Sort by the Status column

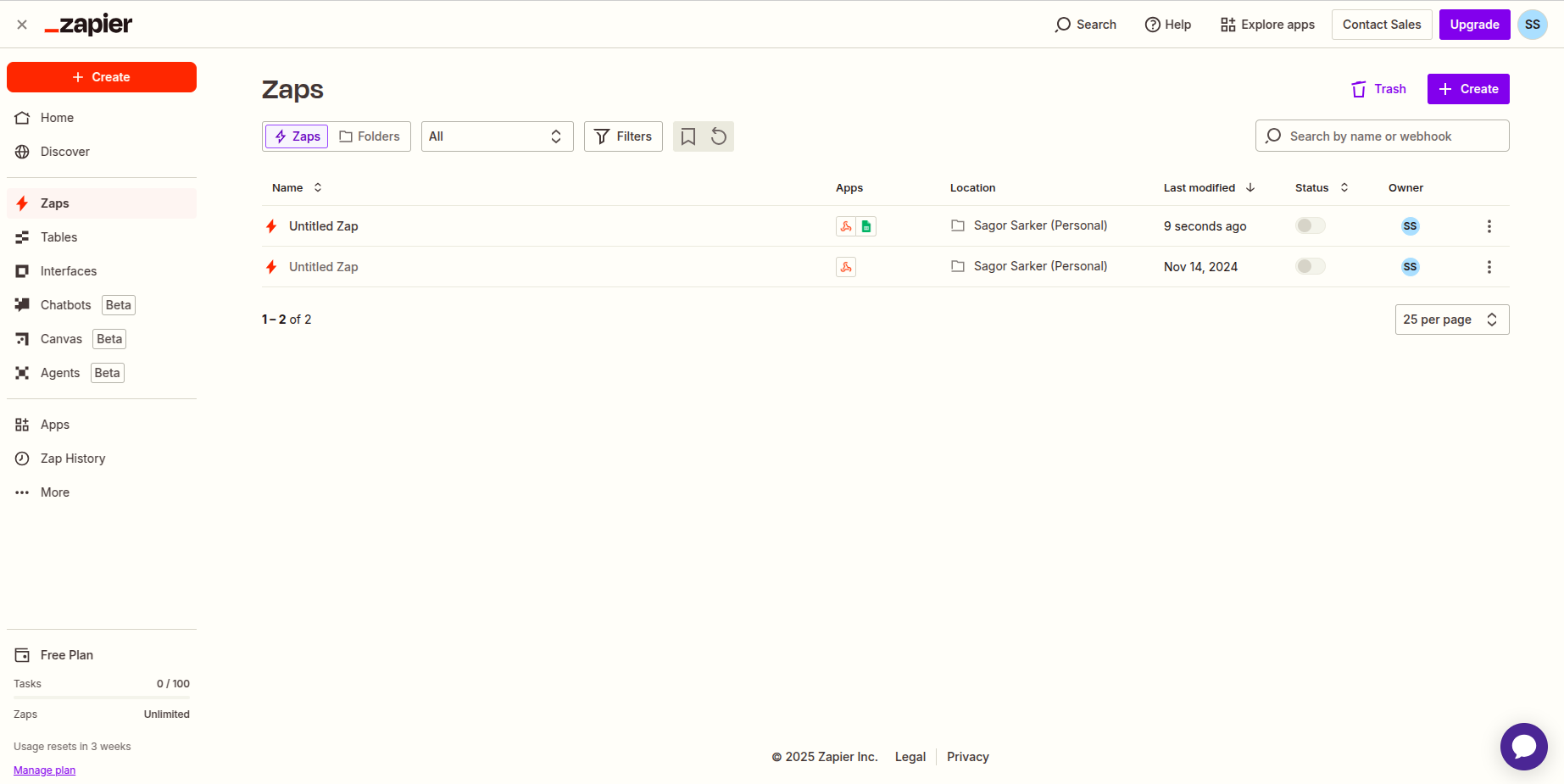click(1322, 188)
